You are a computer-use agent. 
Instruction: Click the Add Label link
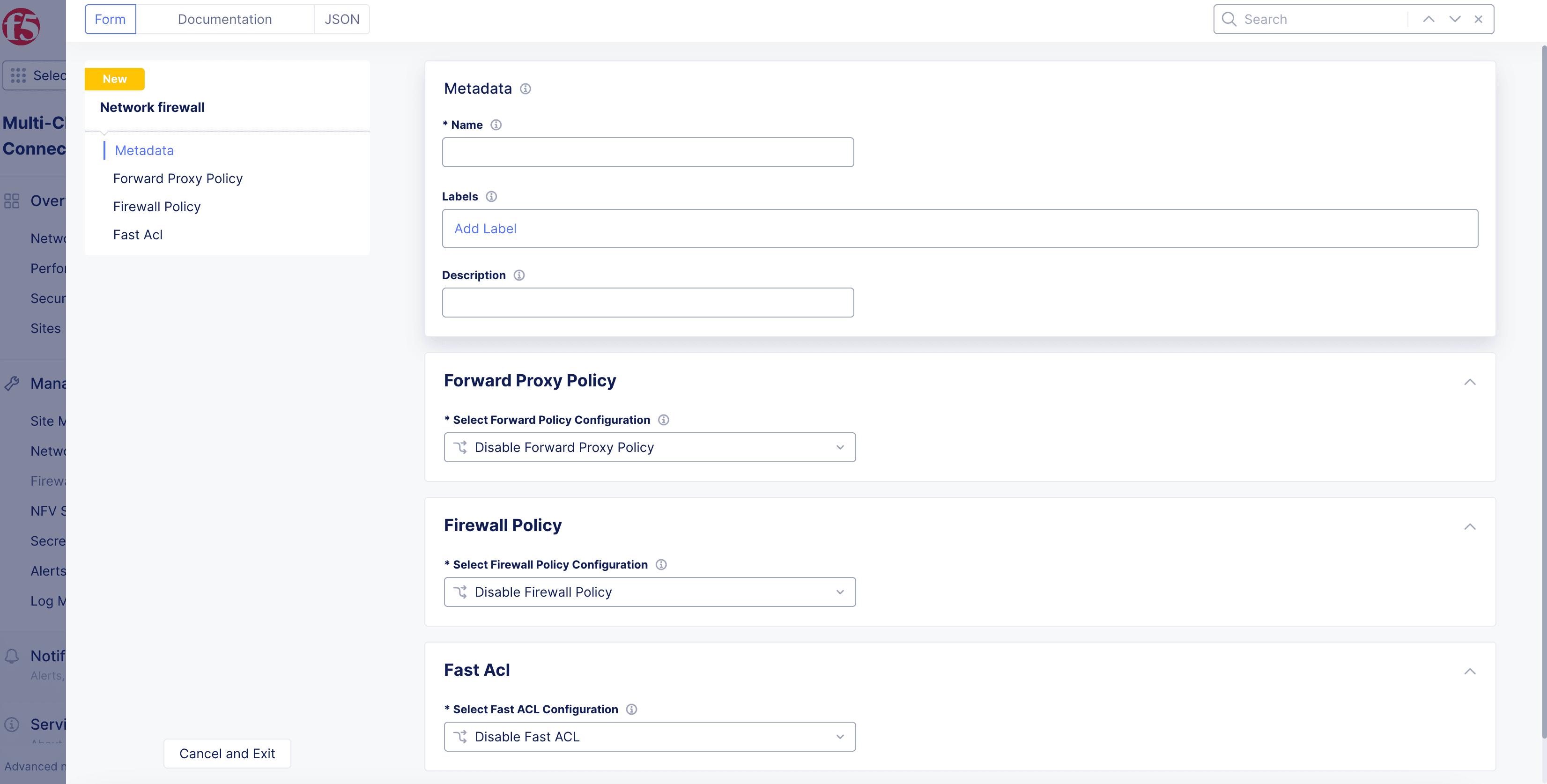(485, 229)
